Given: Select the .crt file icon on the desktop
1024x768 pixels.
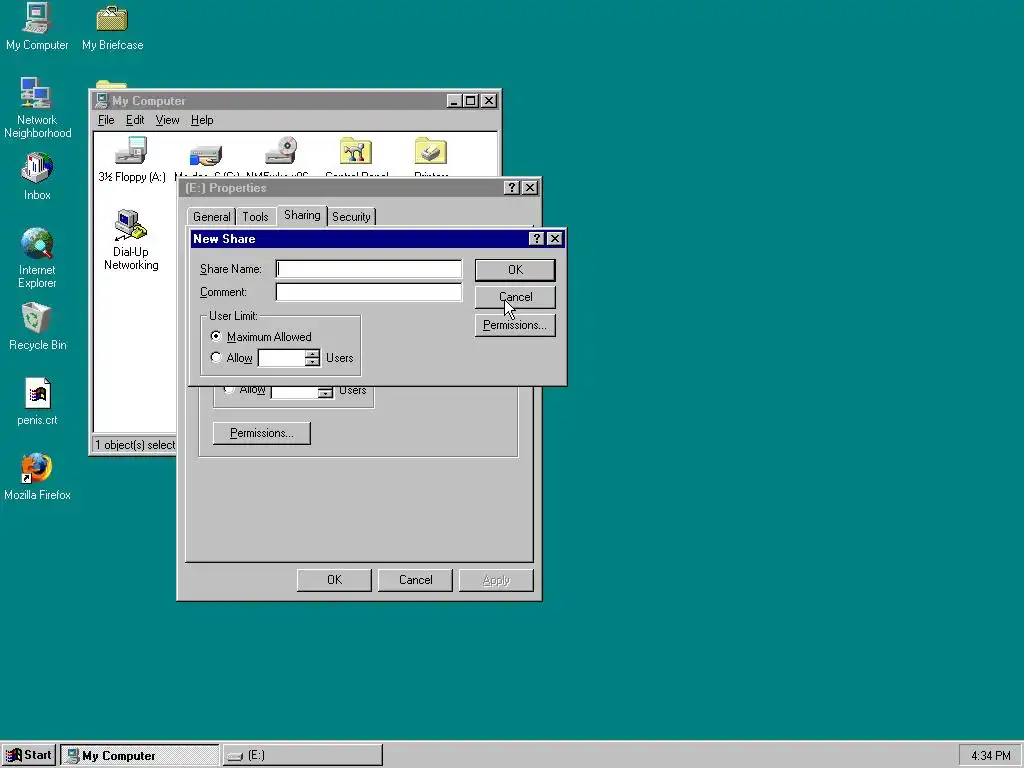Looking at the screenshot, I should pos(37,402).
